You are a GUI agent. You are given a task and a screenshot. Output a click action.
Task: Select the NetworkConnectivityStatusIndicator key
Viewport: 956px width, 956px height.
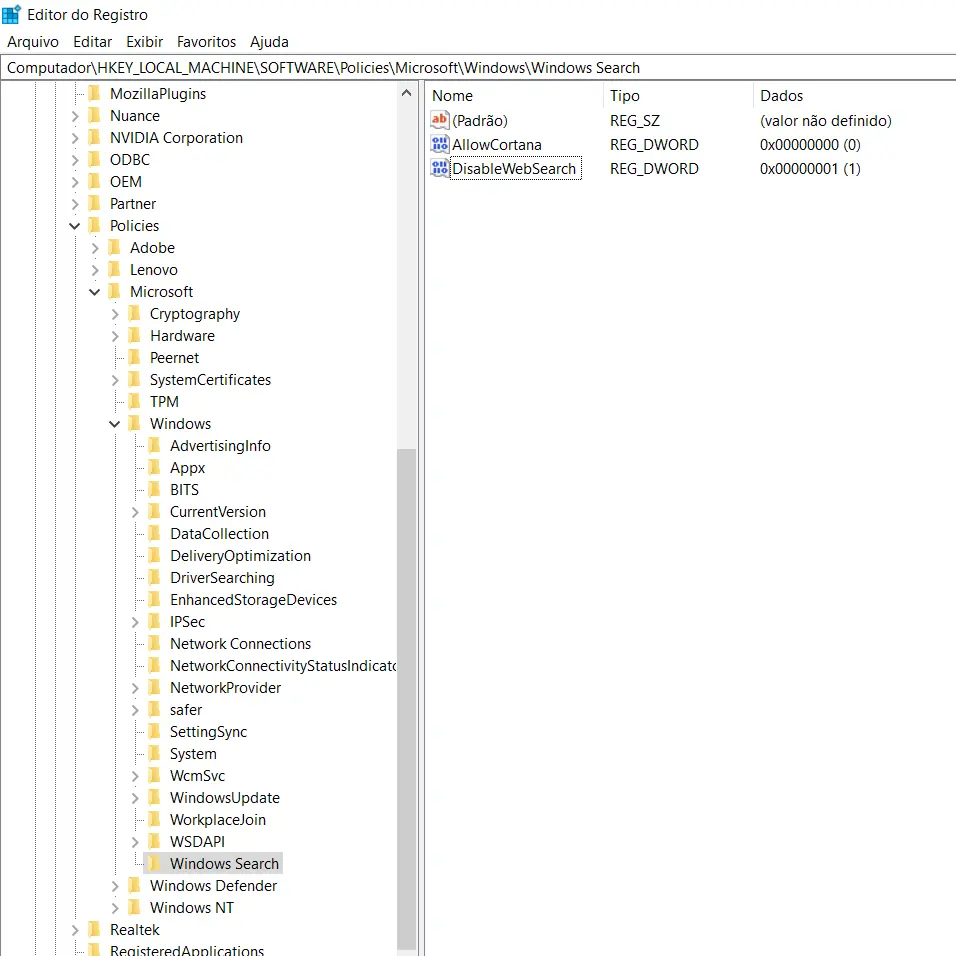(282, 665)
